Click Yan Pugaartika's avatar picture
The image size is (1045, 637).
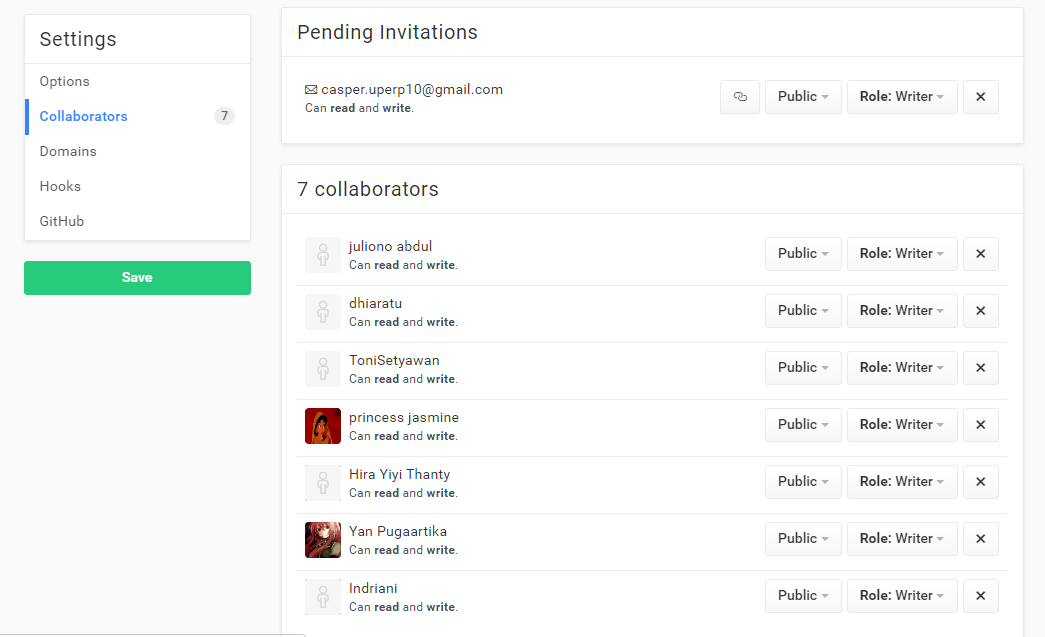point(323,540)
